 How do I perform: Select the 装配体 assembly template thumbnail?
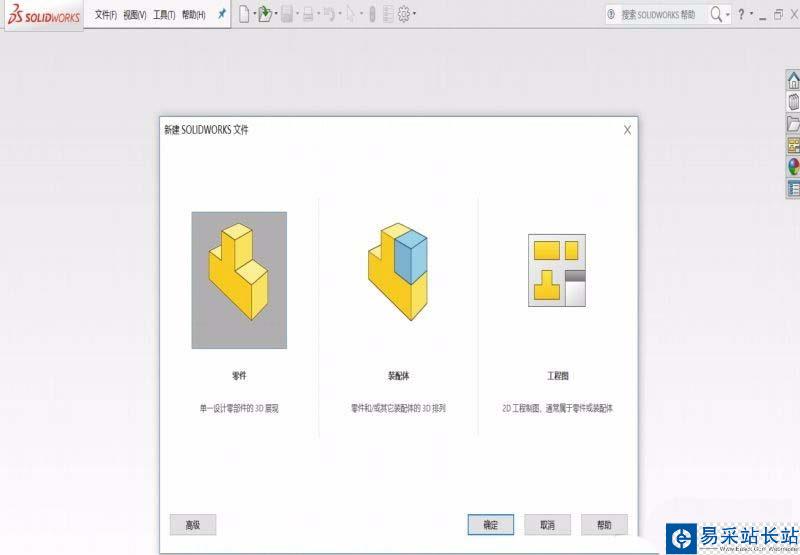[x=398, y=272]
